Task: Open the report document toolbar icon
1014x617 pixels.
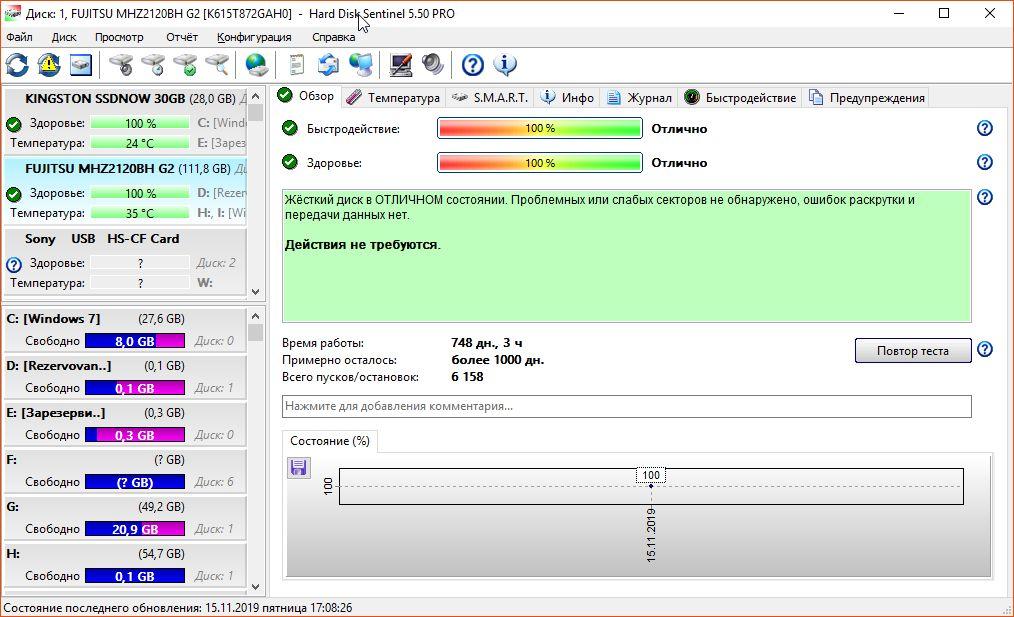Action: [296, 65]
